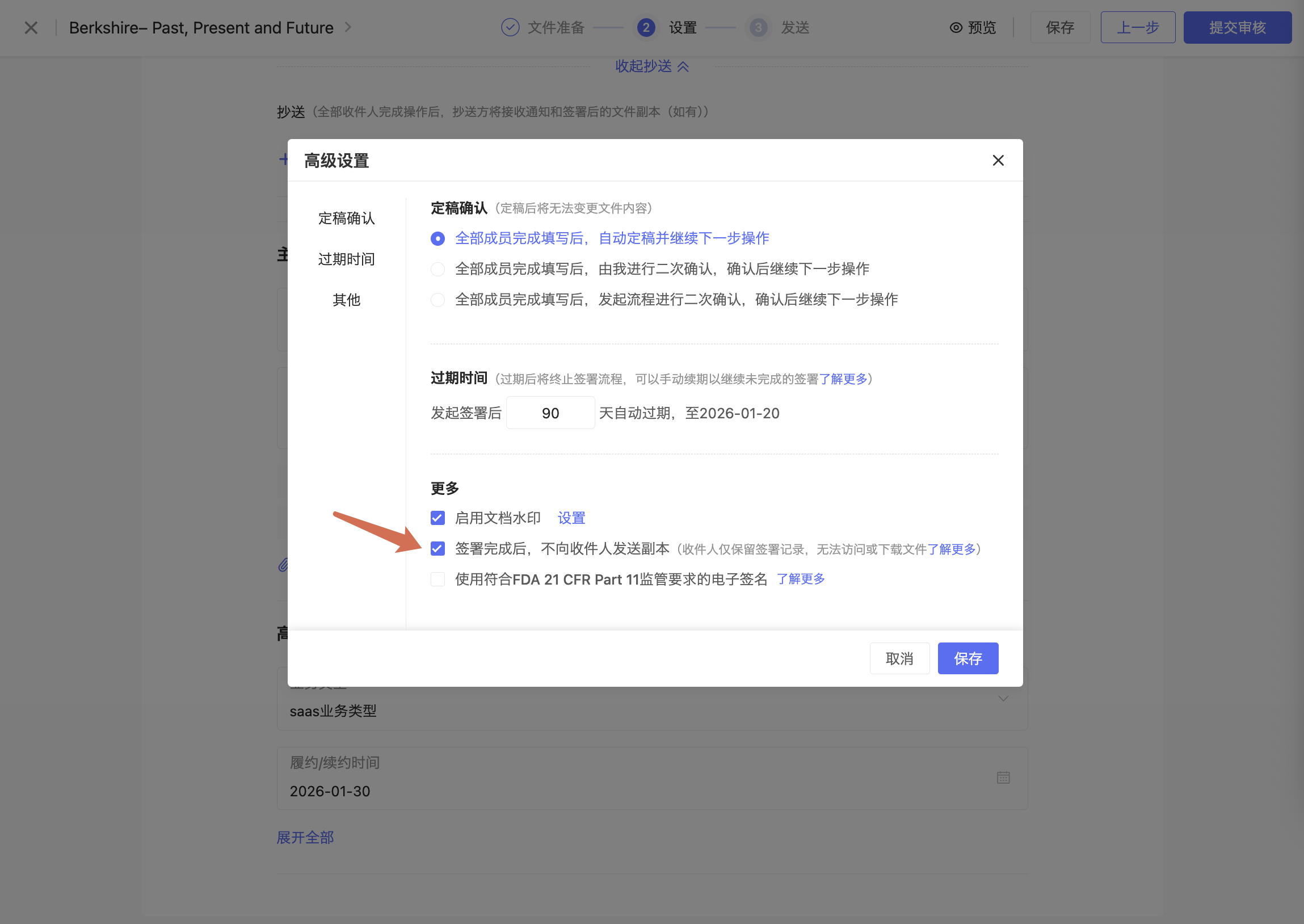Go to 过期时间 section in sidebar
This screenshot has width=1304, height=924.
click(x=346, y=259)
